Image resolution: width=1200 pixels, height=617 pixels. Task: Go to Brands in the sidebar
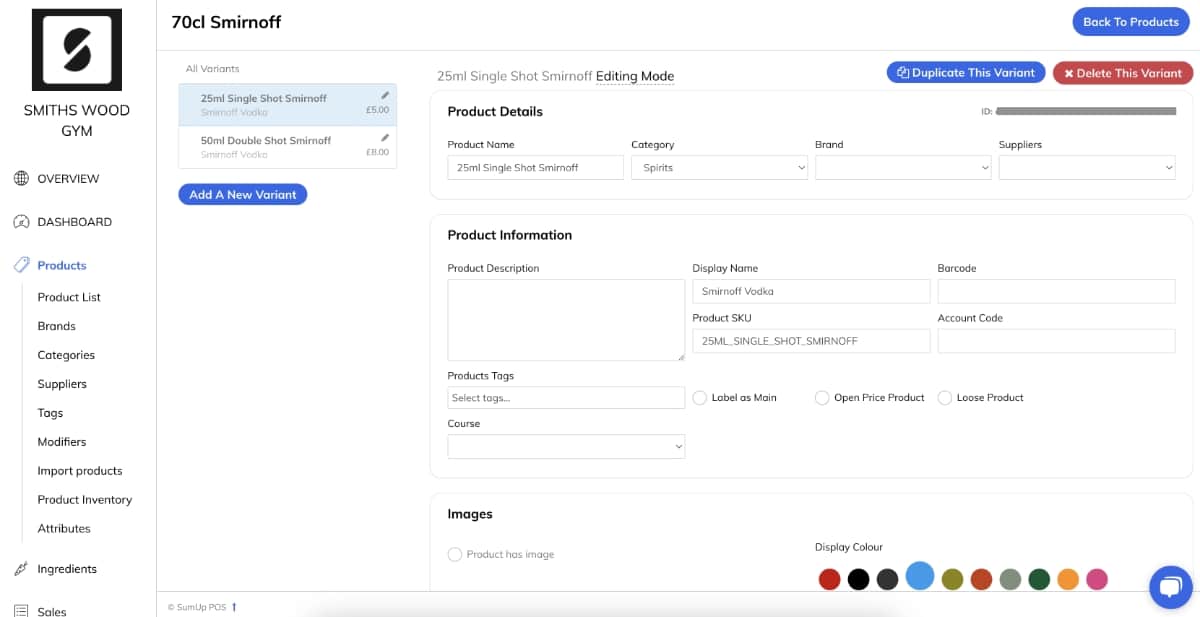point(56,326)
